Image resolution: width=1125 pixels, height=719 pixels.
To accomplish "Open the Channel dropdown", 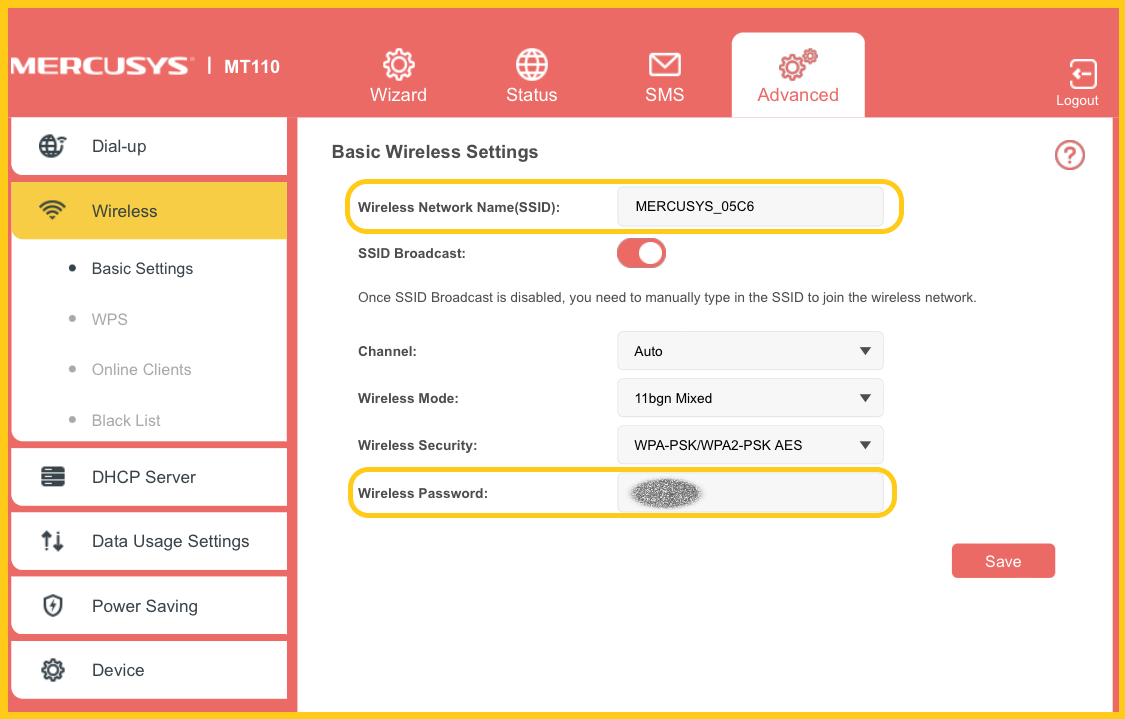I will coord(750,351).
